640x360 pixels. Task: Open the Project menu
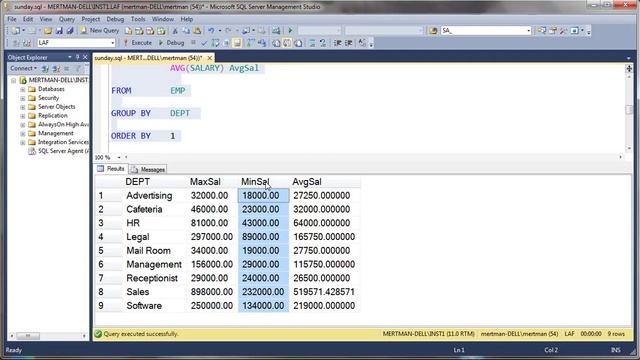click(x=90, y=19)
